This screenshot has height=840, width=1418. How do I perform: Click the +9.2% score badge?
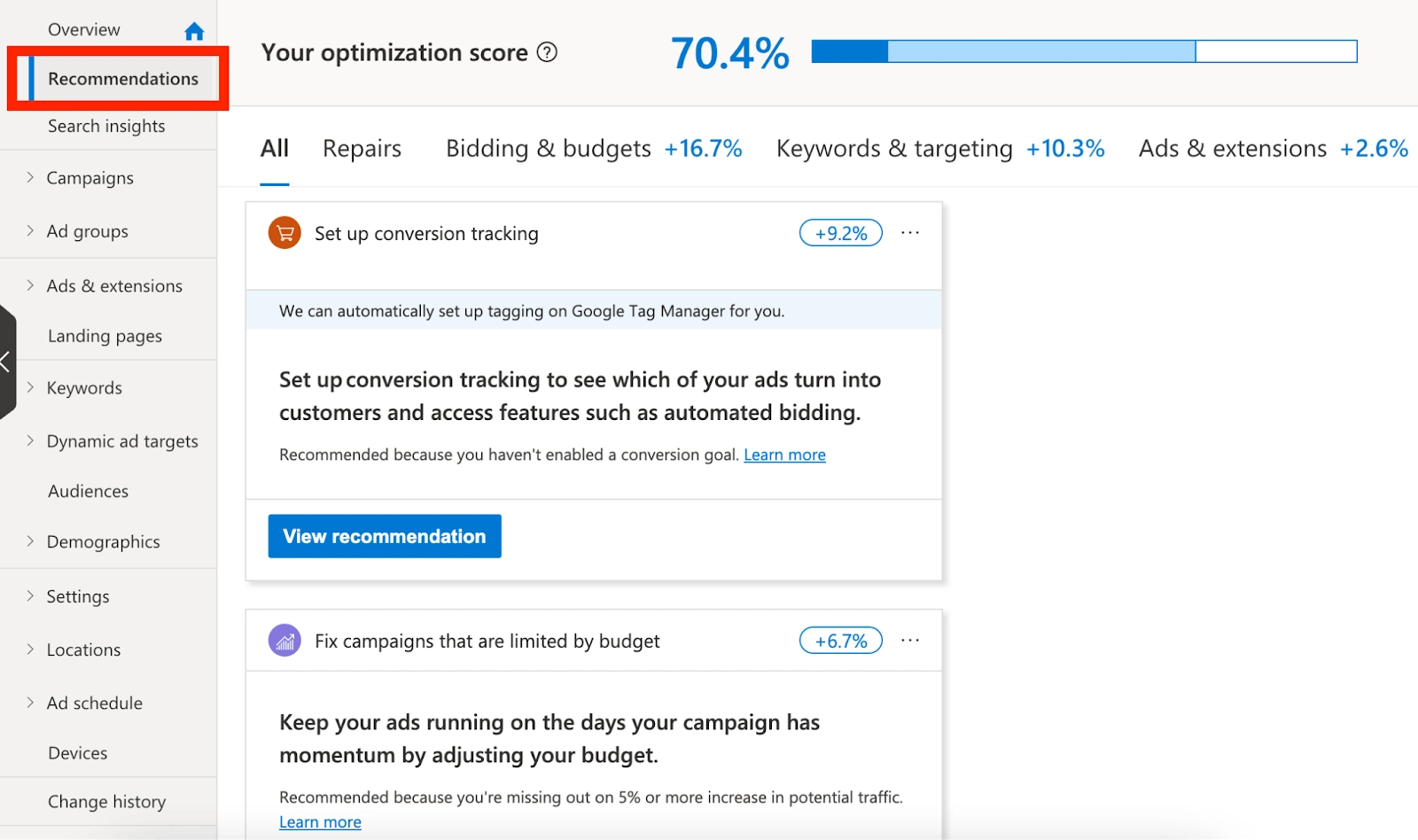[x=840, y=233]
